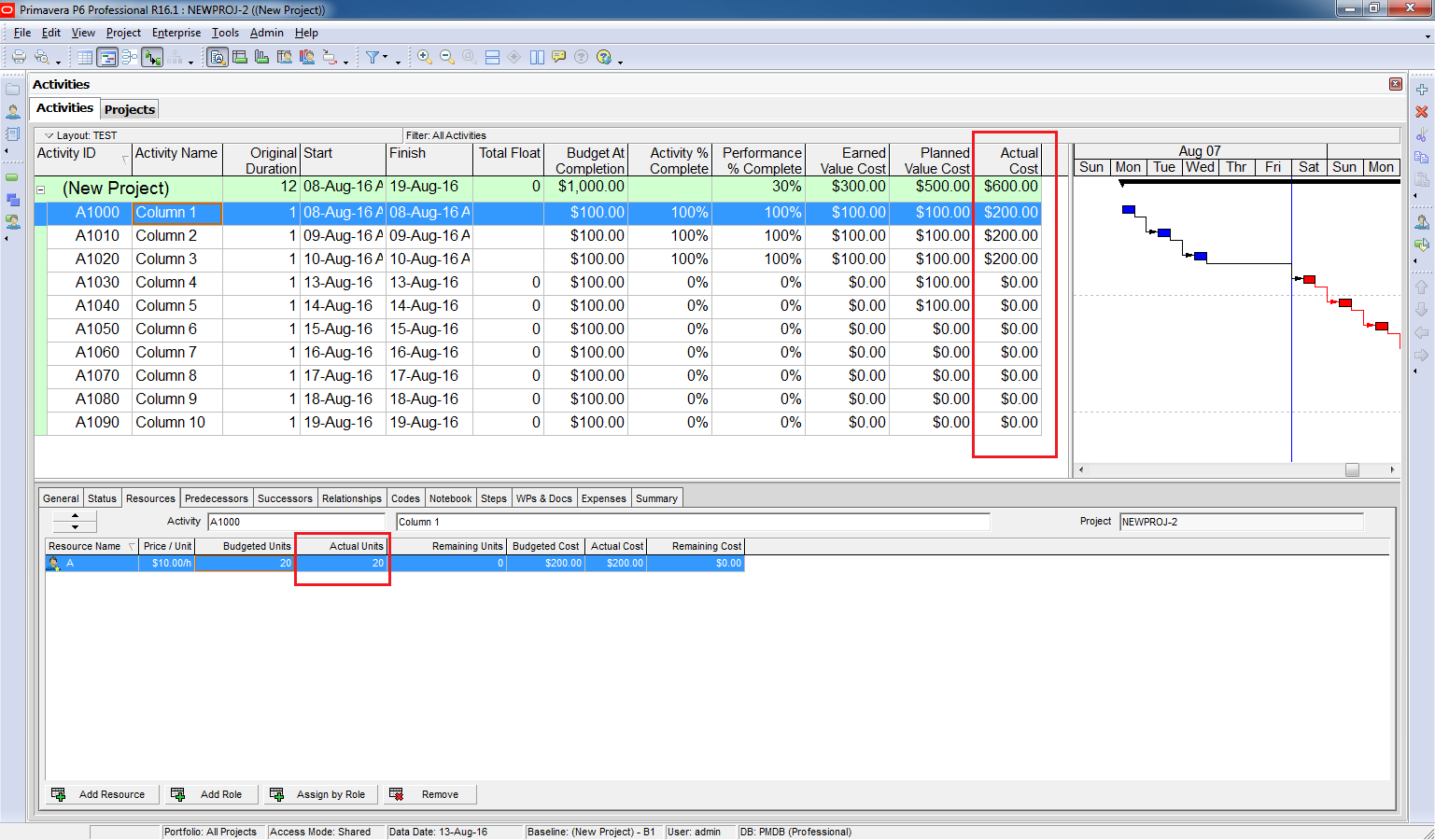1435x840 pixels.
Task: Click the Gantt chart horizontal scrollbar thumb
Action: coord(1352,470)
